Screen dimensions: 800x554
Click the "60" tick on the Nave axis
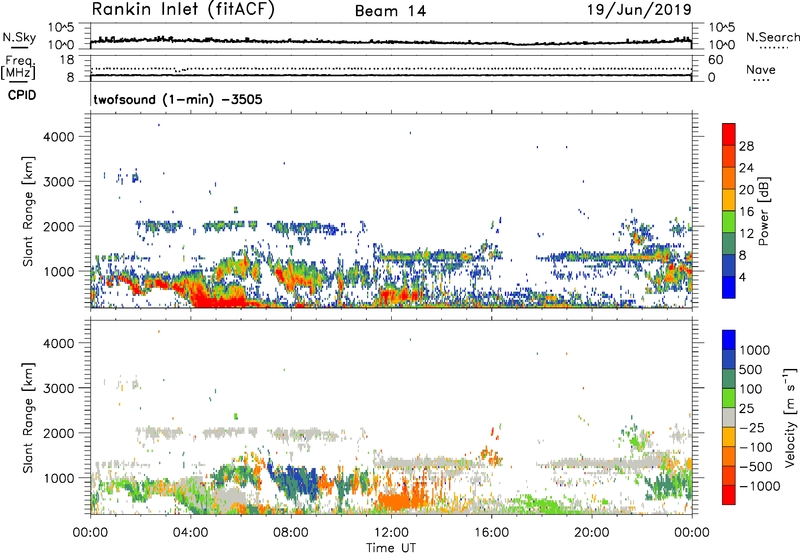pos(715,60)
